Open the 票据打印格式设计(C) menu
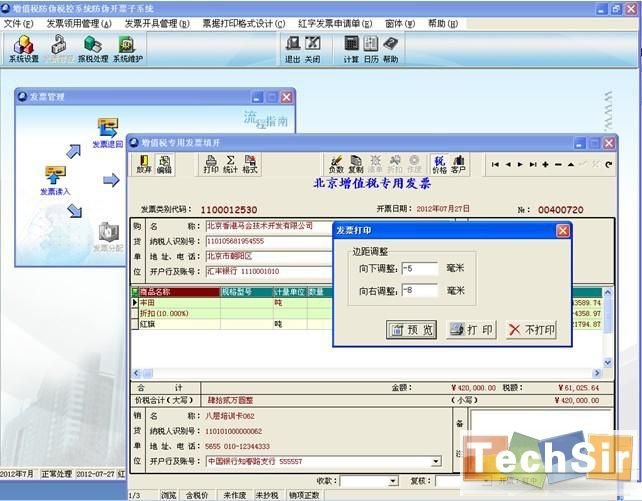 click(244, 24)
